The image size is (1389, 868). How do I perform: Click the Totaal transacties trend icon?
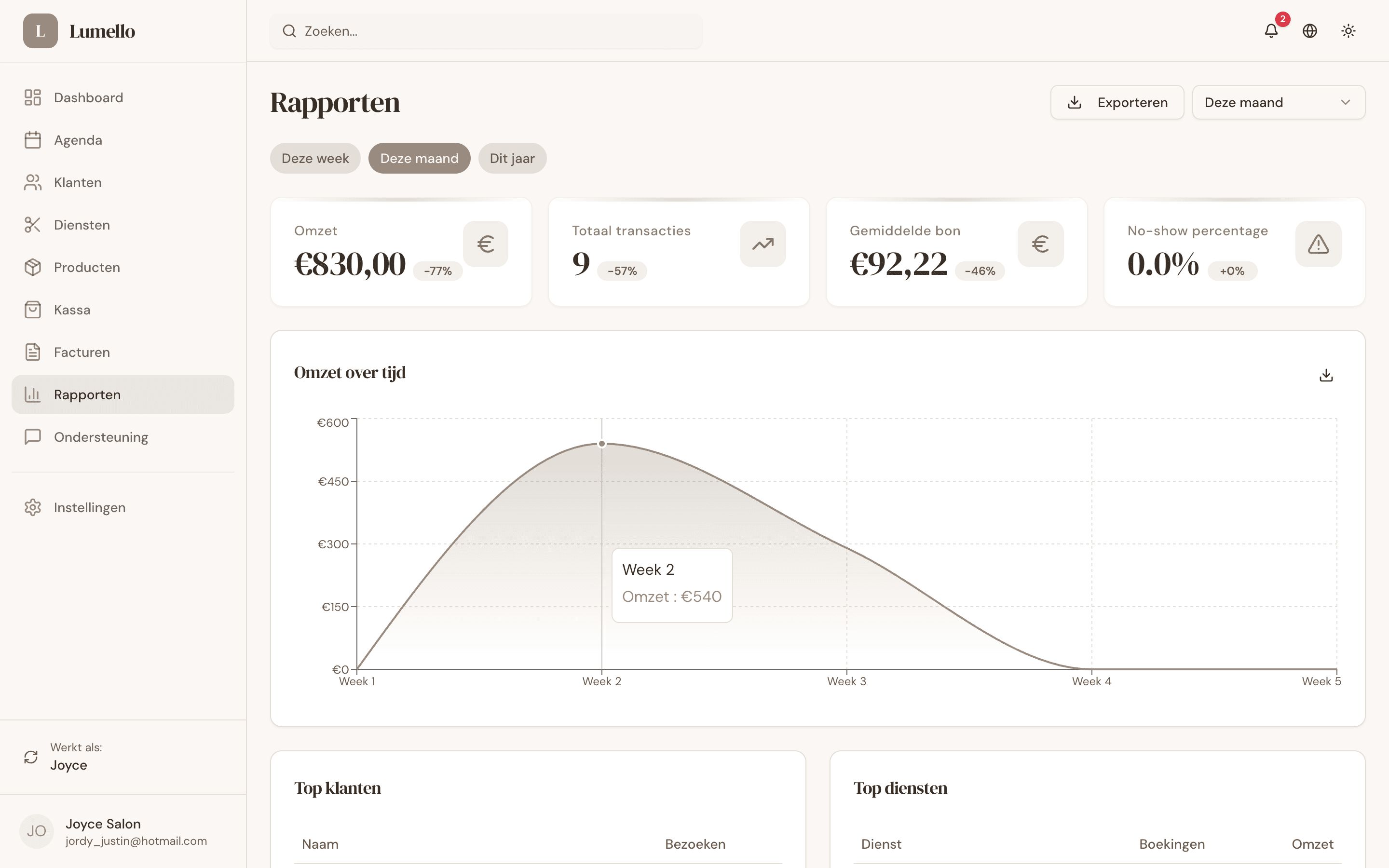coord(762,244)
